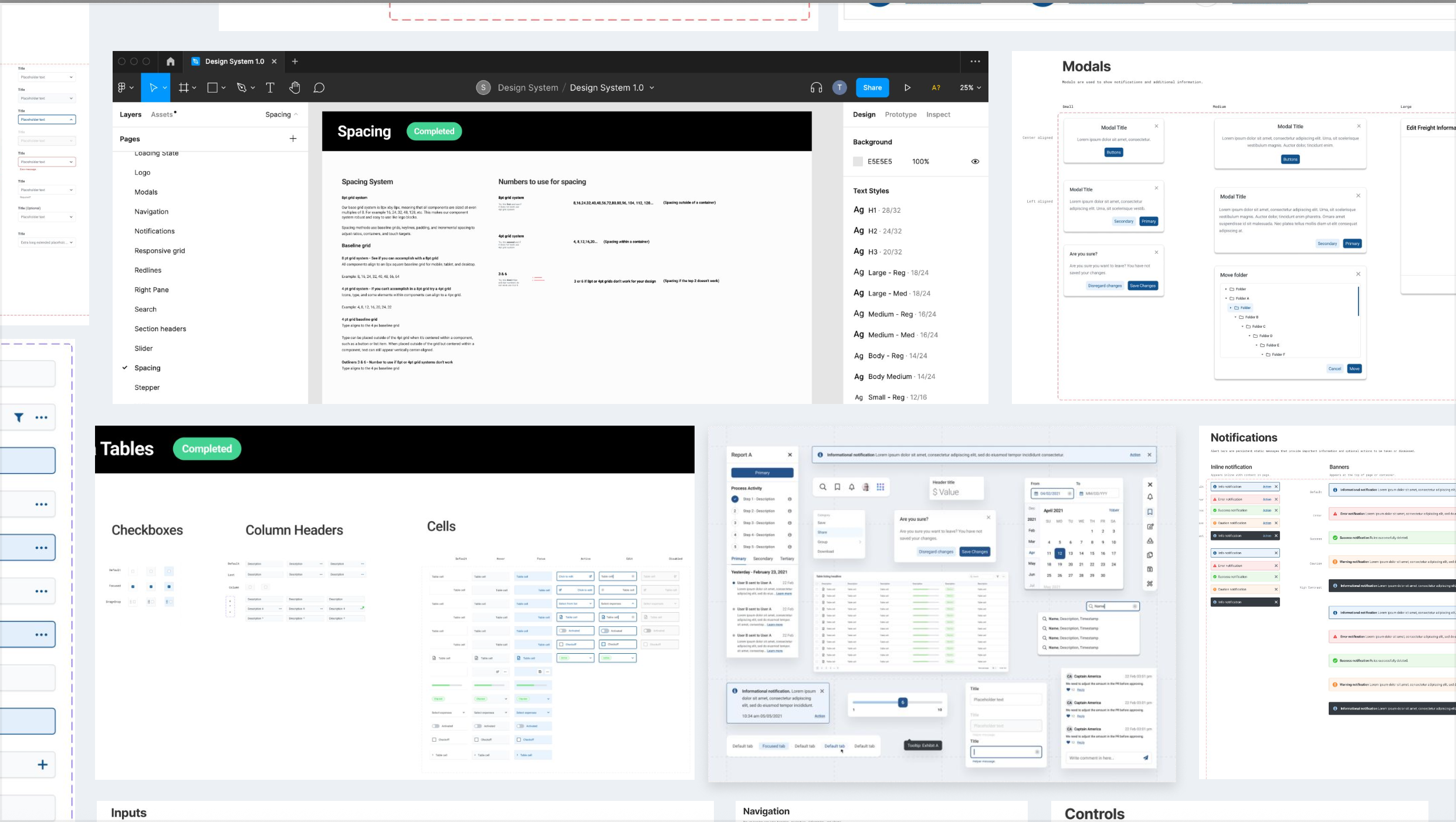The width and height of the screenshot is (1456, 822).
Task: Start audio conversation with headphones icon
Action: click(x=816, y=88)
